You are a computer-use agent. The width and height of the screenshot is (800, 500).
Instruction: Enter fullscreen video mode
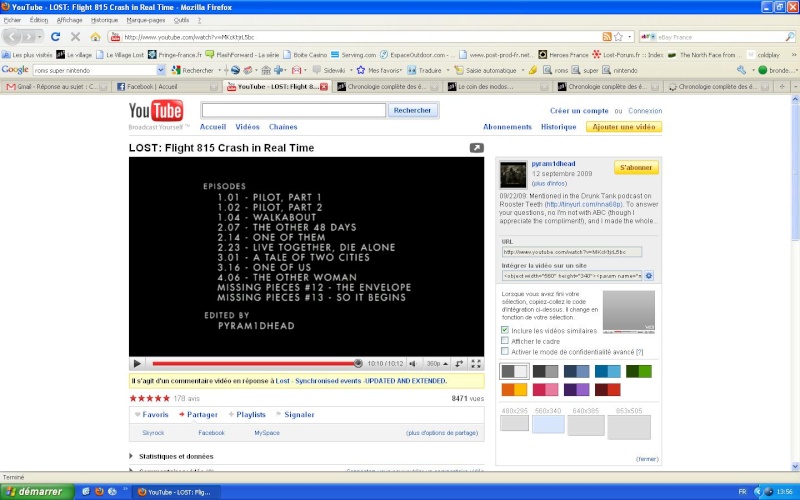pyautogui.click(x=476, y=363)
